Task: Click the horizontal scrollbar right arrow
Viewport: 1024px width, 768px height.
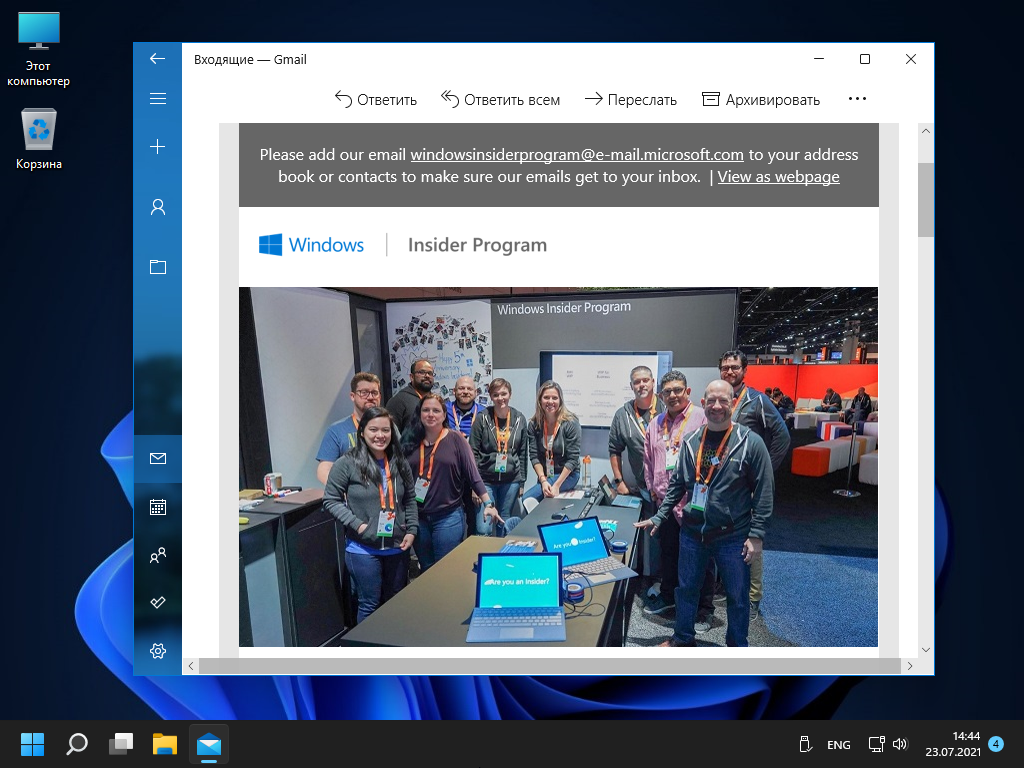Action: click(x=909, y=665)
